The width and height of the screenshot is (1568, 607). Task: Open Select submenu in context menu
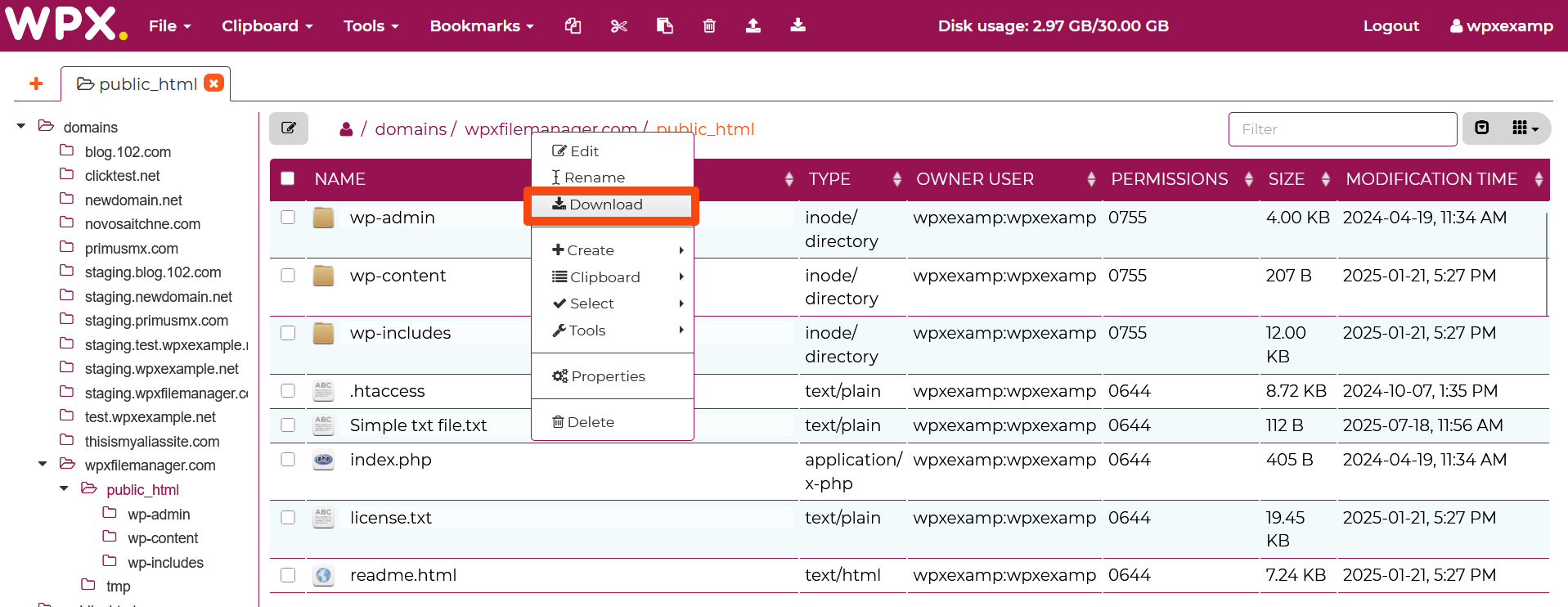click(x=612, y=303)
